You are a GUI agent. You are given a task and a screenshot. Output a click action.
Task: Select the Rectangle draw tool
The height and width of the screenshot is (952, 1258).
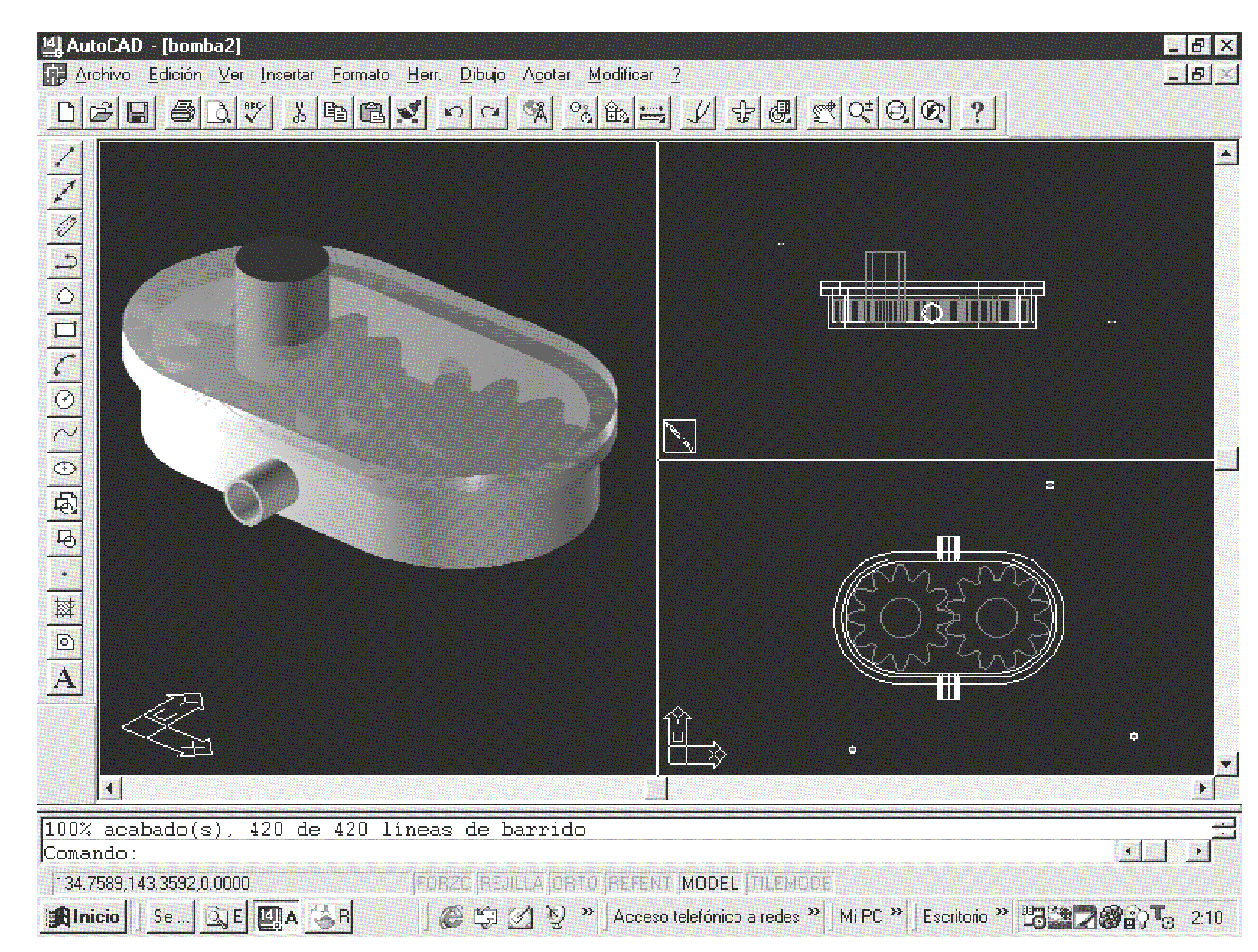(65, 331)
